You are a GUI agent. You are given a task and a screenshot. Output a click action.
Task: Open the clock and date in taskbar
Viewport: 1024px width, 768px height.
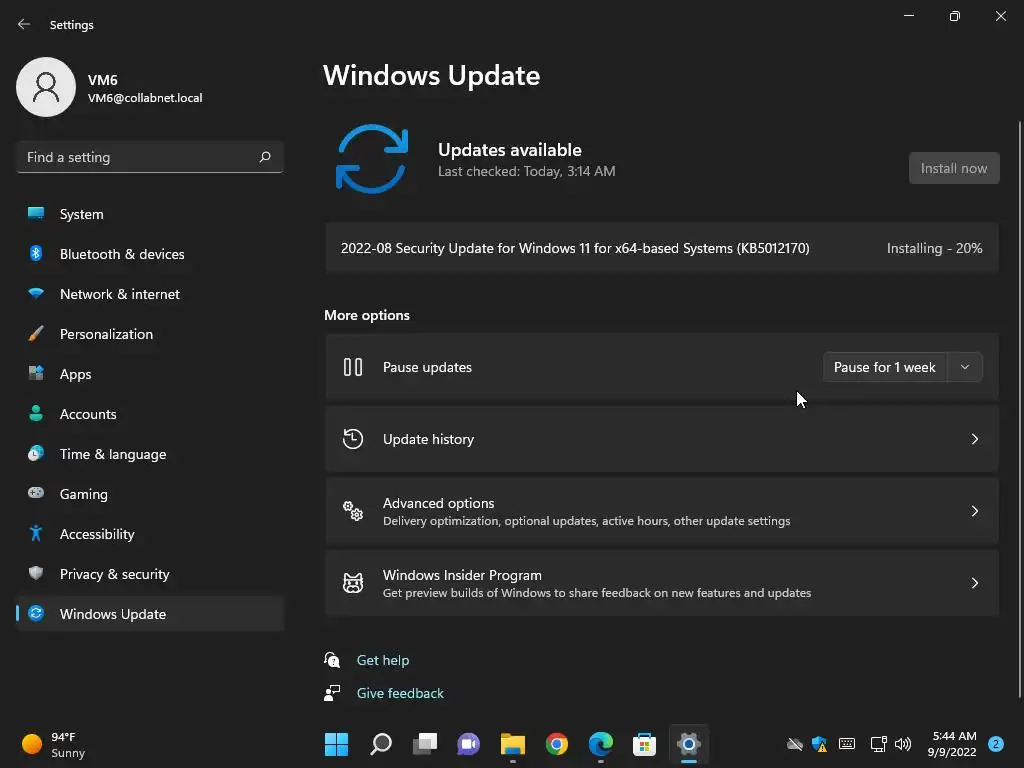pyautogui.click(x=952, y=744)
